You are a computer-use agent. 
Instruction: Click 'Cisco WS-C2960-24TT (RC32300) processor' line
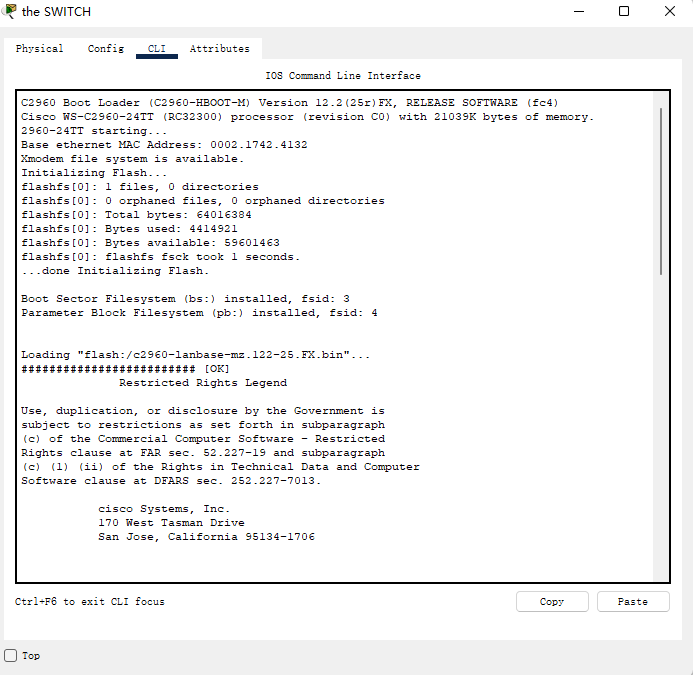(308, 117)
